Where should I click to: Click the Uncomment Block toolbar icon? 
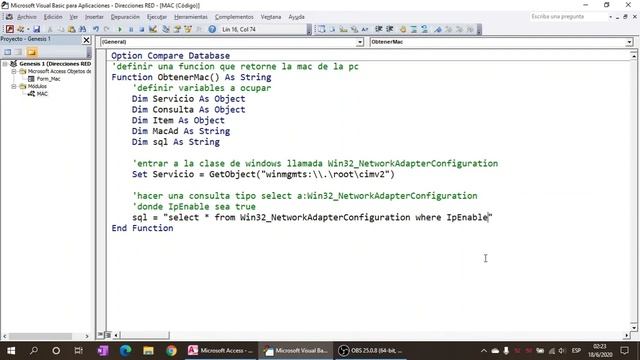tap(424, 29)
